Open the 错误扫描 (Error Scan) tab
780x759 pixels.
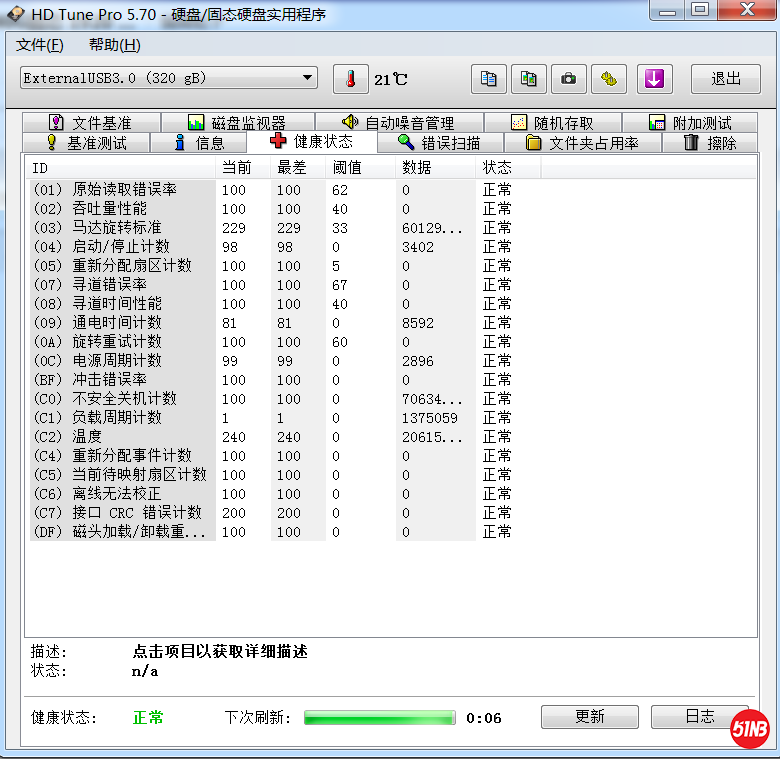pos(438,143)
